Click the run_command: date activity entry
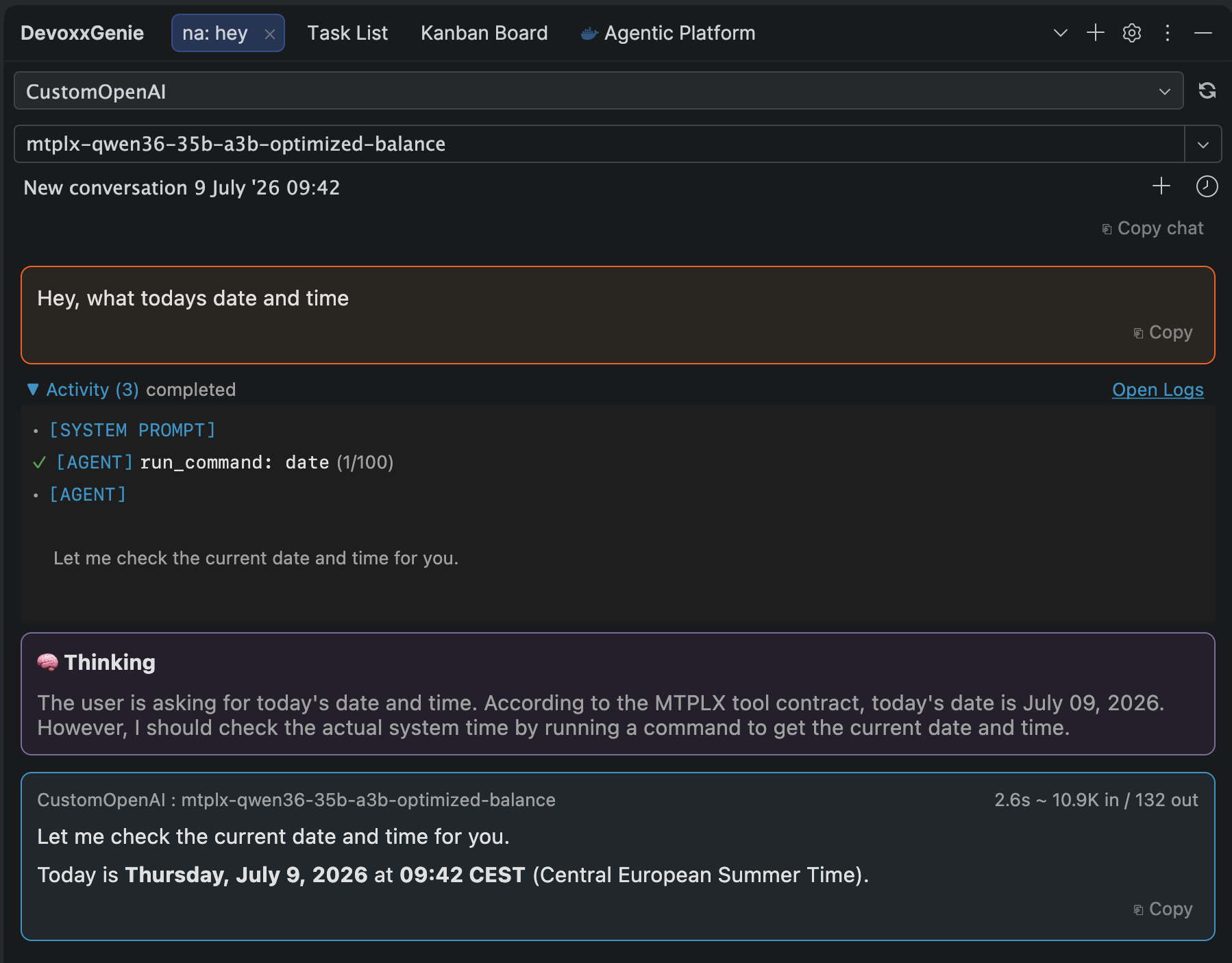 tap(234, 462)
